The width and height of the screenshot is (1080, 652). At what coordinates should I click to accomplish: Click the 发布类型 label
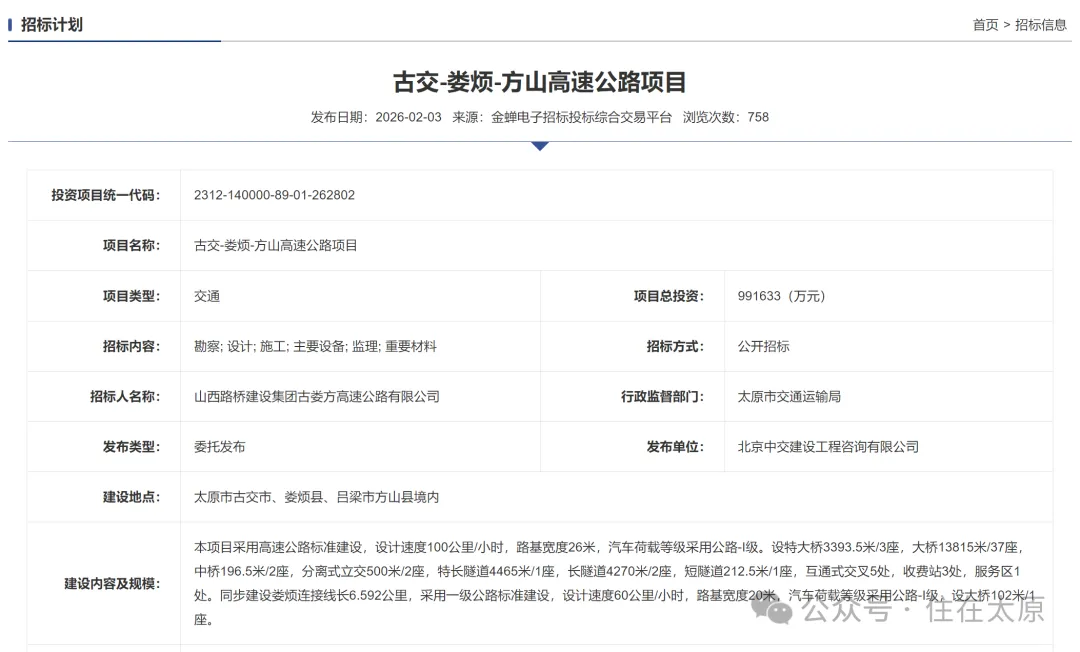132,447
